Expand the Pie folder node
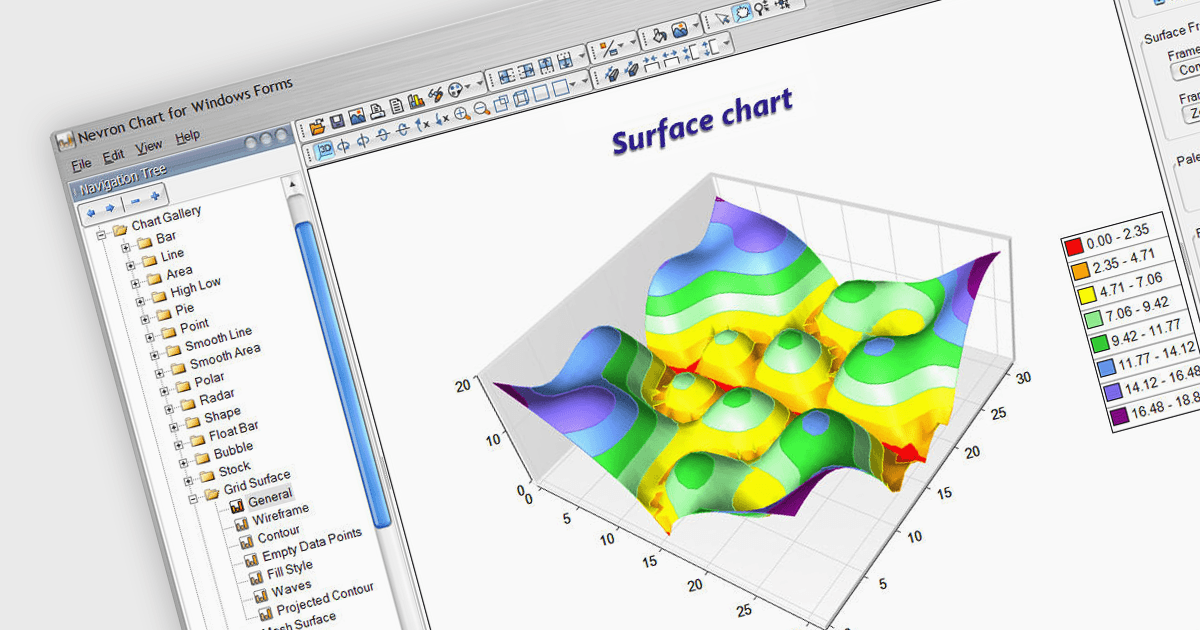The image size is (1200, 630). click(x=145, y=319)
